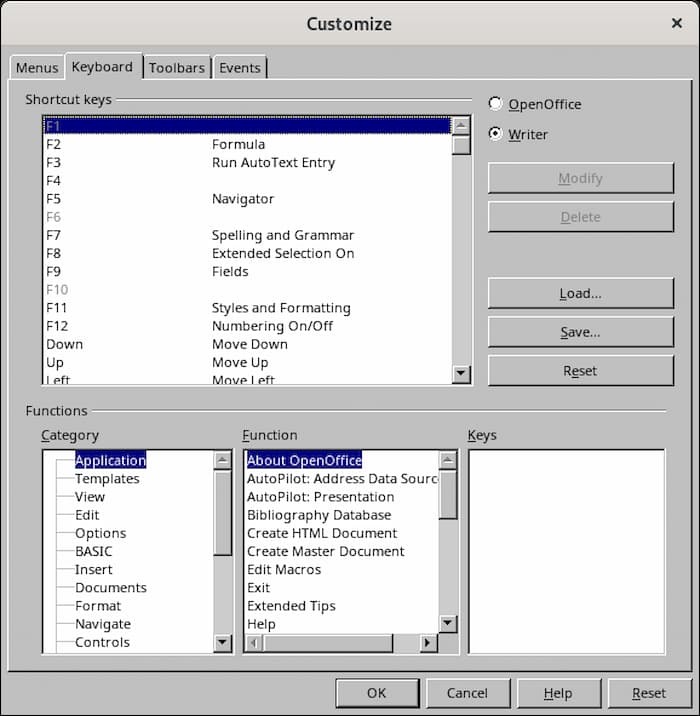
Task: Select the Create Master Document function
Action: click(x=326, y=552)
